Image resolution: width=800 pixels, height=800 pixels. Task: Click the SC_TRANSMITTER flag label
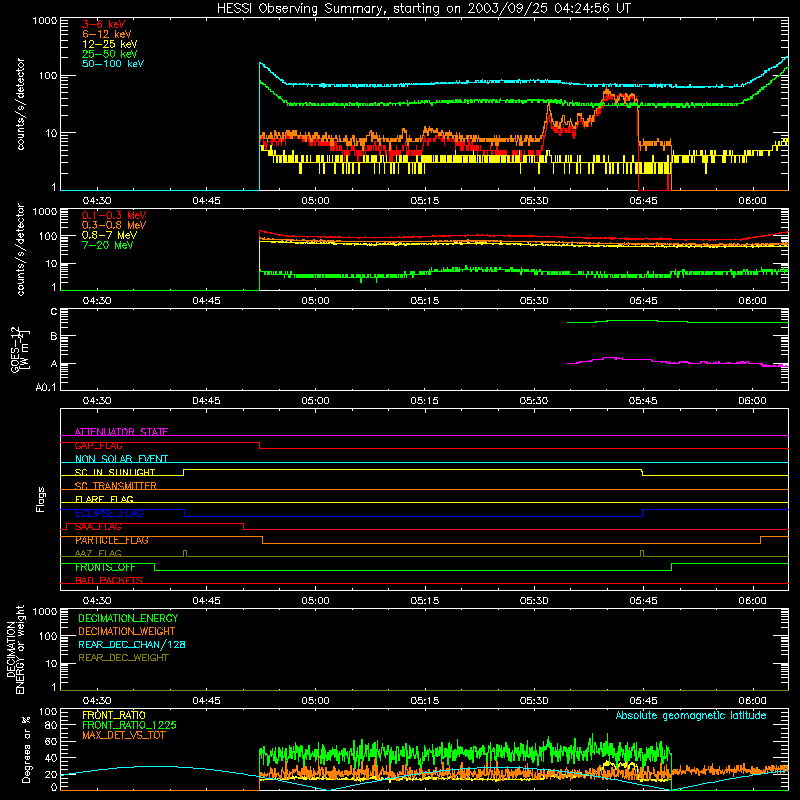tap(116, 486)
